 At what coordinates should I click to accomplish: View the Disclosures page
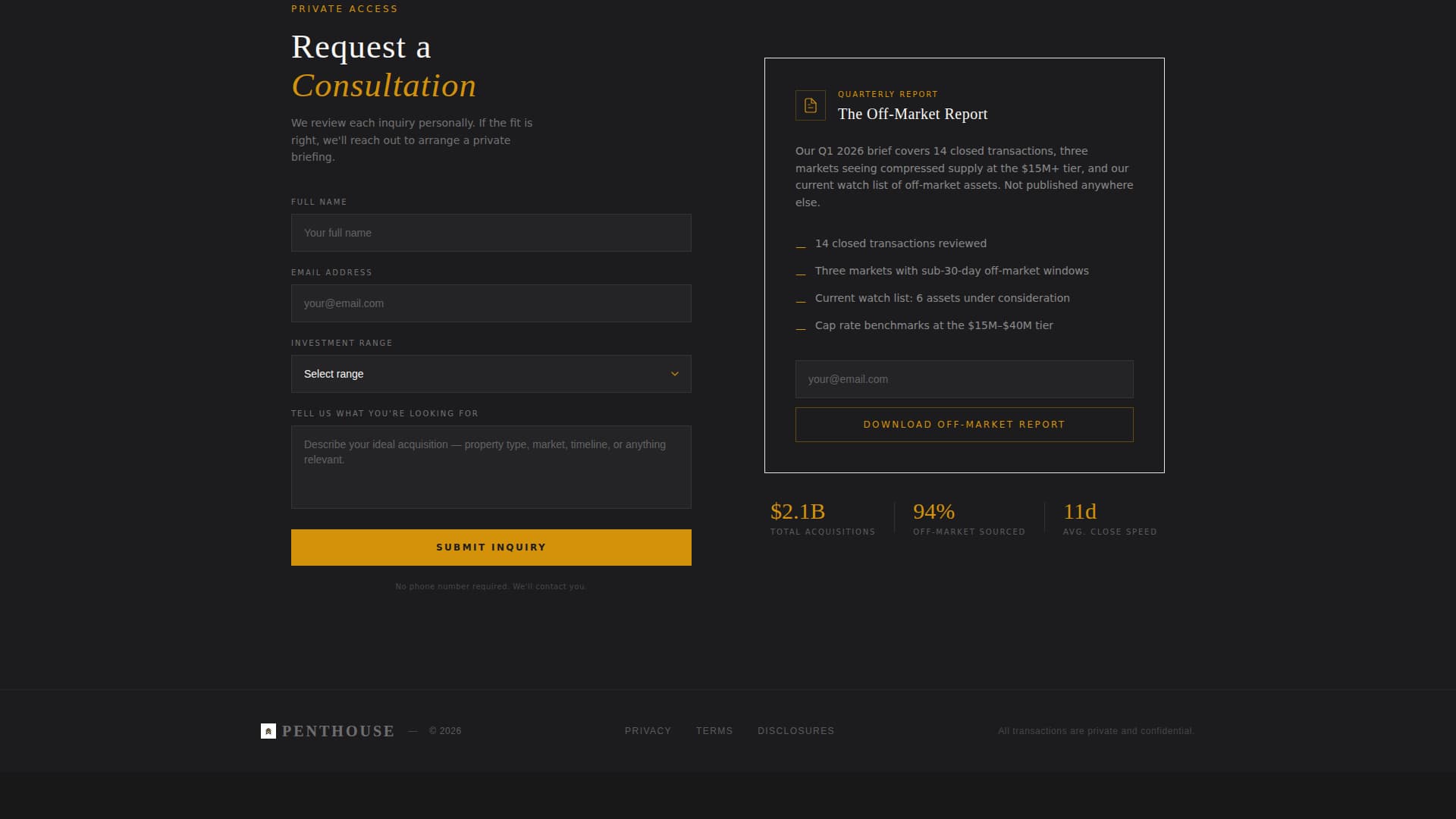[795, 730]
